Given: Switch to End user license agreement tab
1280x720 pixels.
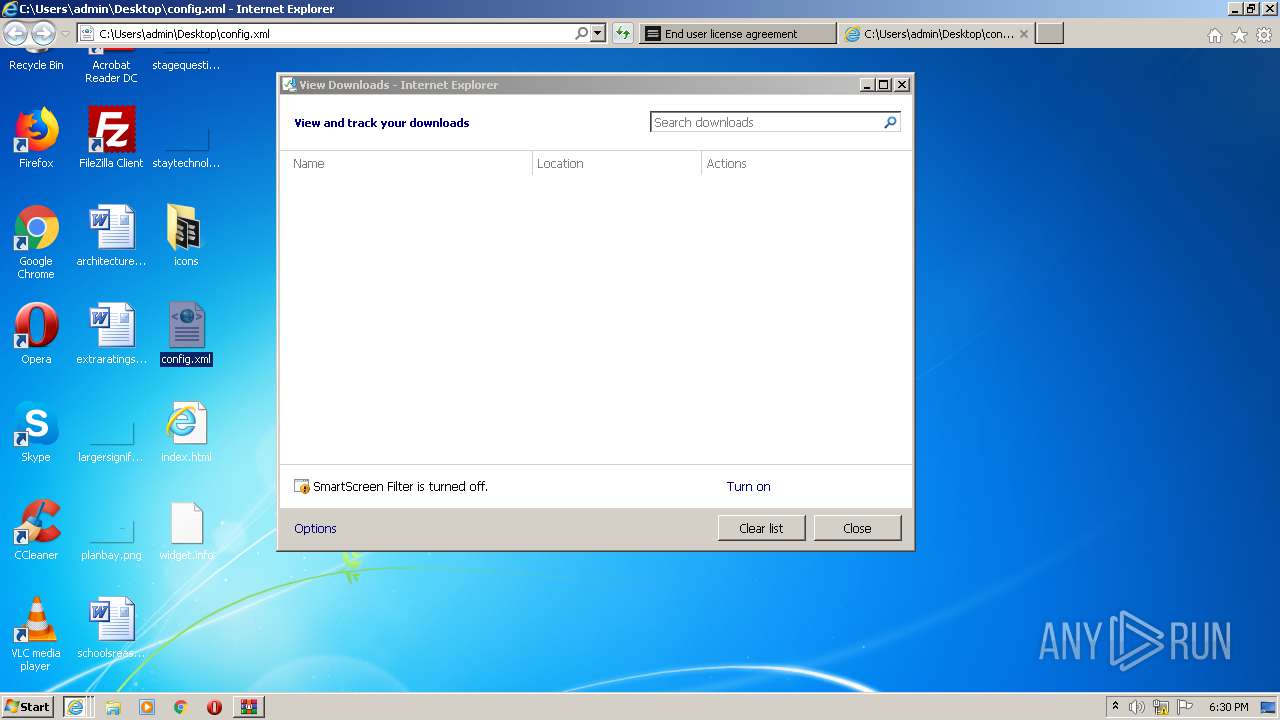Looking at the screenshot, I should pyautogui.click(x=737, y=34).
